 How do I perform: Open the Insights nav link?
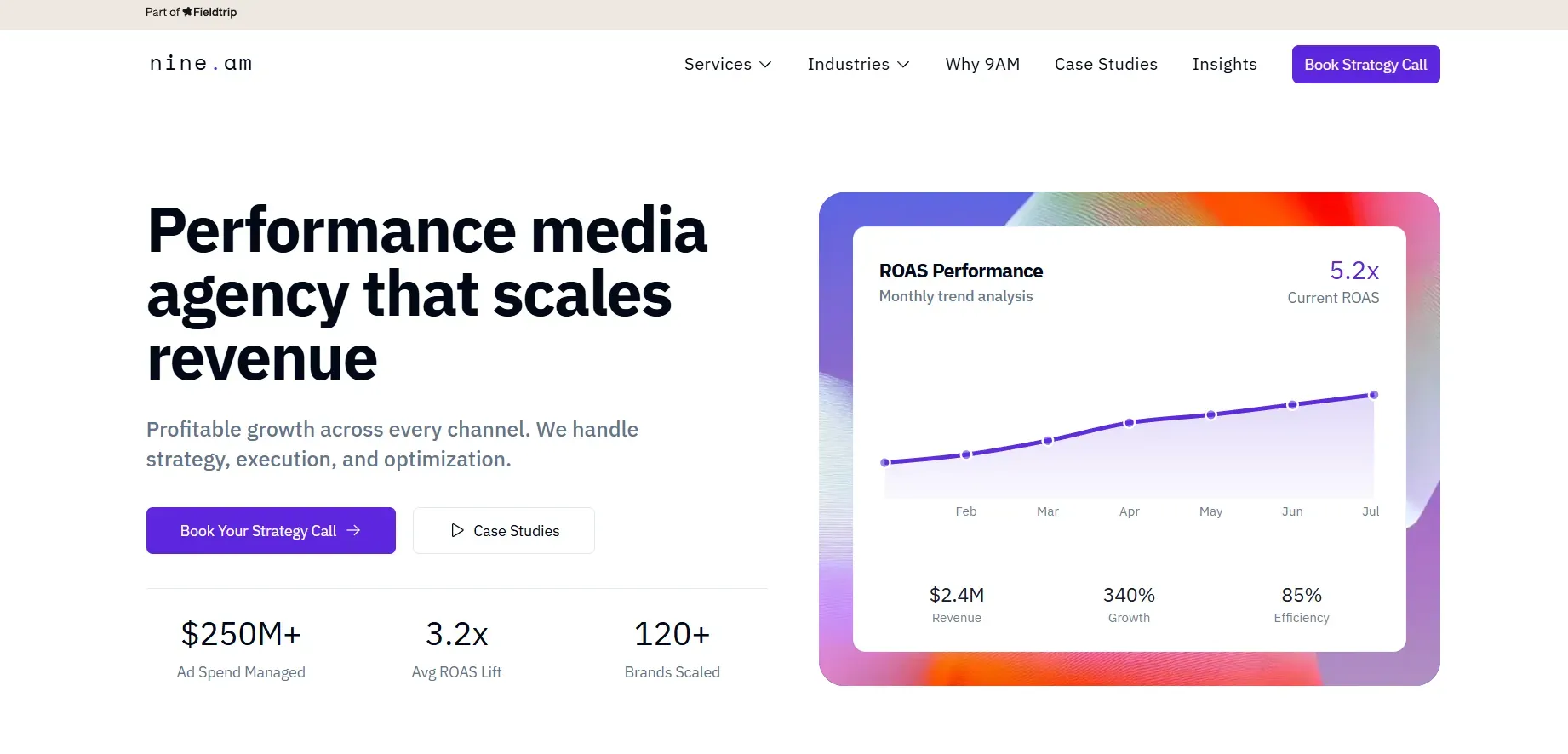pos(1224,64)
